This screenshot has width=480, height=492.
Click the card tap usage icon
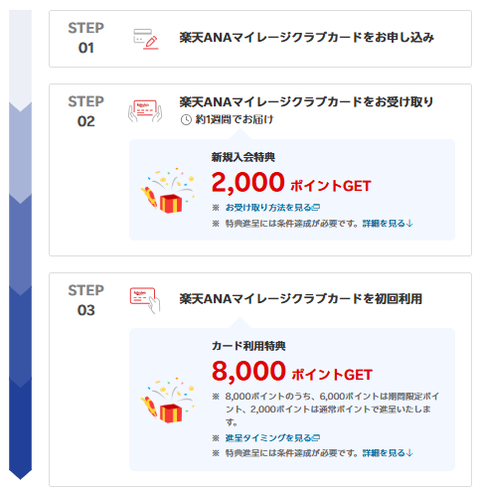click(x=145, y=300)
